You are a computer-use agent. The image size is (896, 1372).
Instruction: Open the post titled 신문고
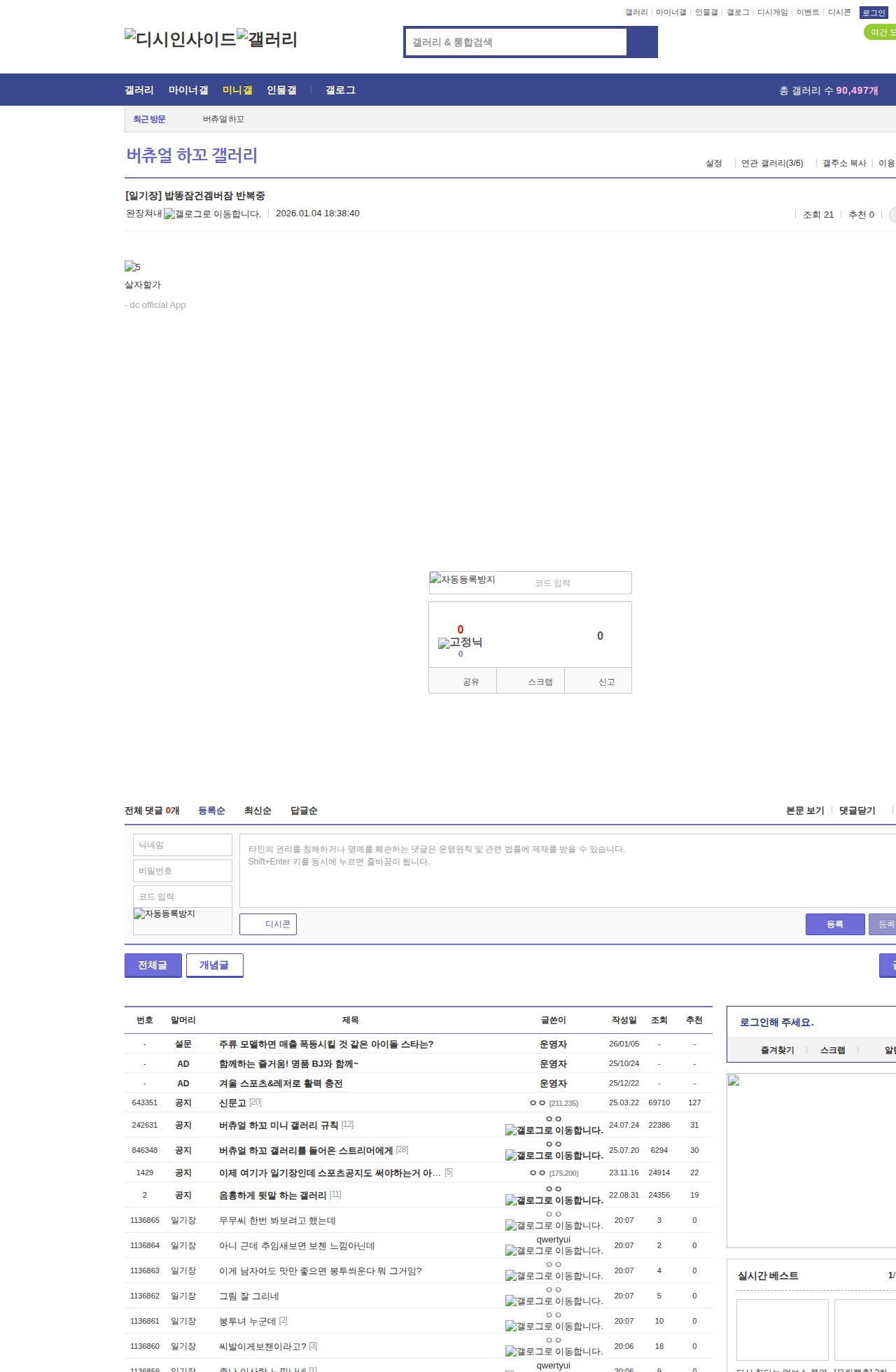[232, 1102]
